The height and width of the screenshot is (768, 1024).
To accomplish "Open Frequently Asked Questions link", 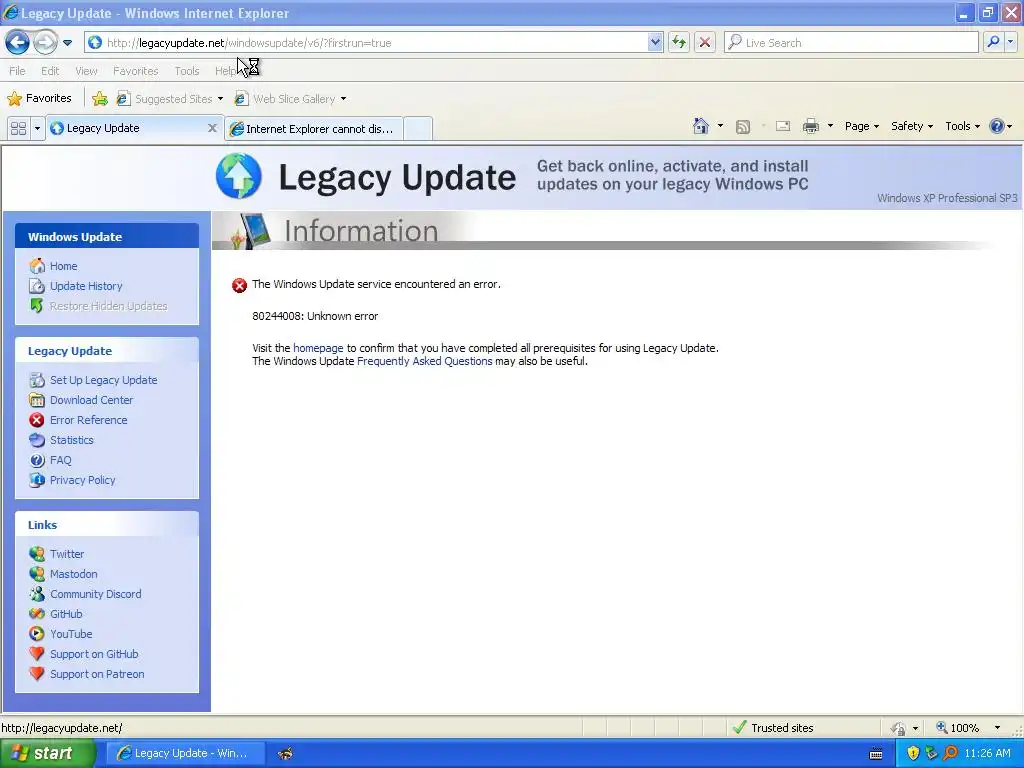I will (424, 361).
